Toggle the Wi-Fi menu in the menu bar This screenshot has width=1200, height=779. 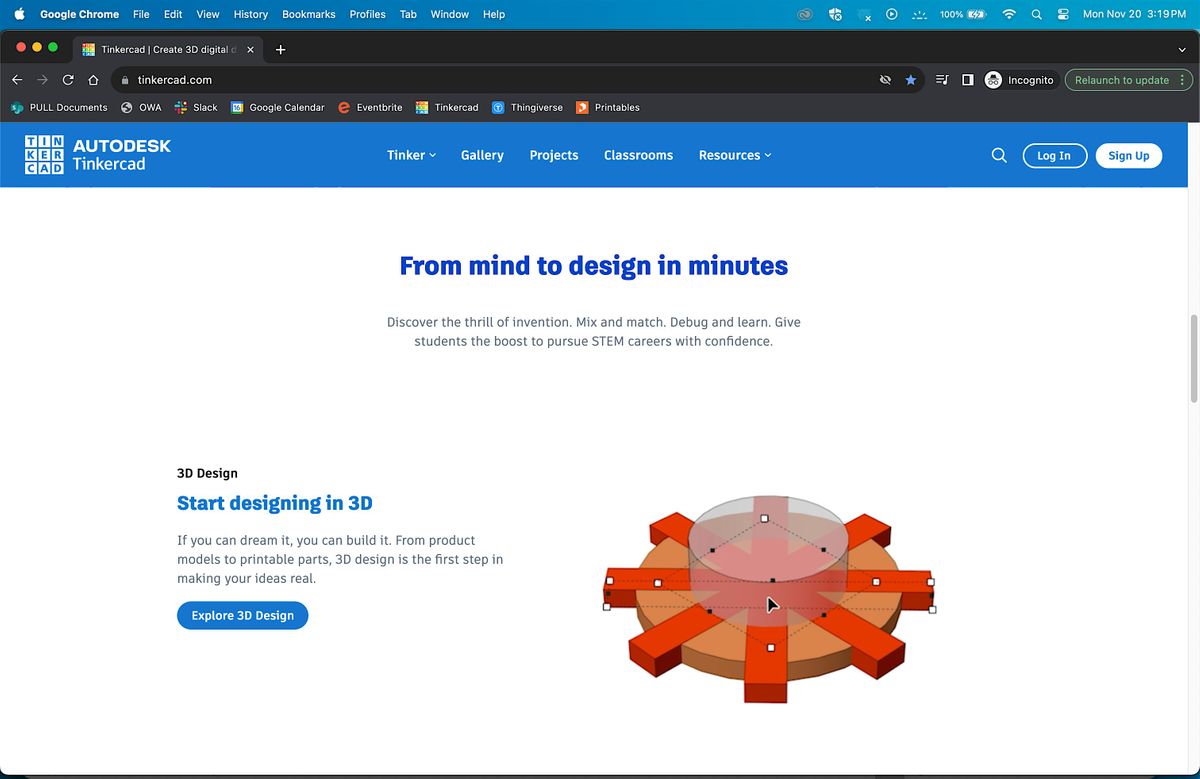pos(1009,14)
